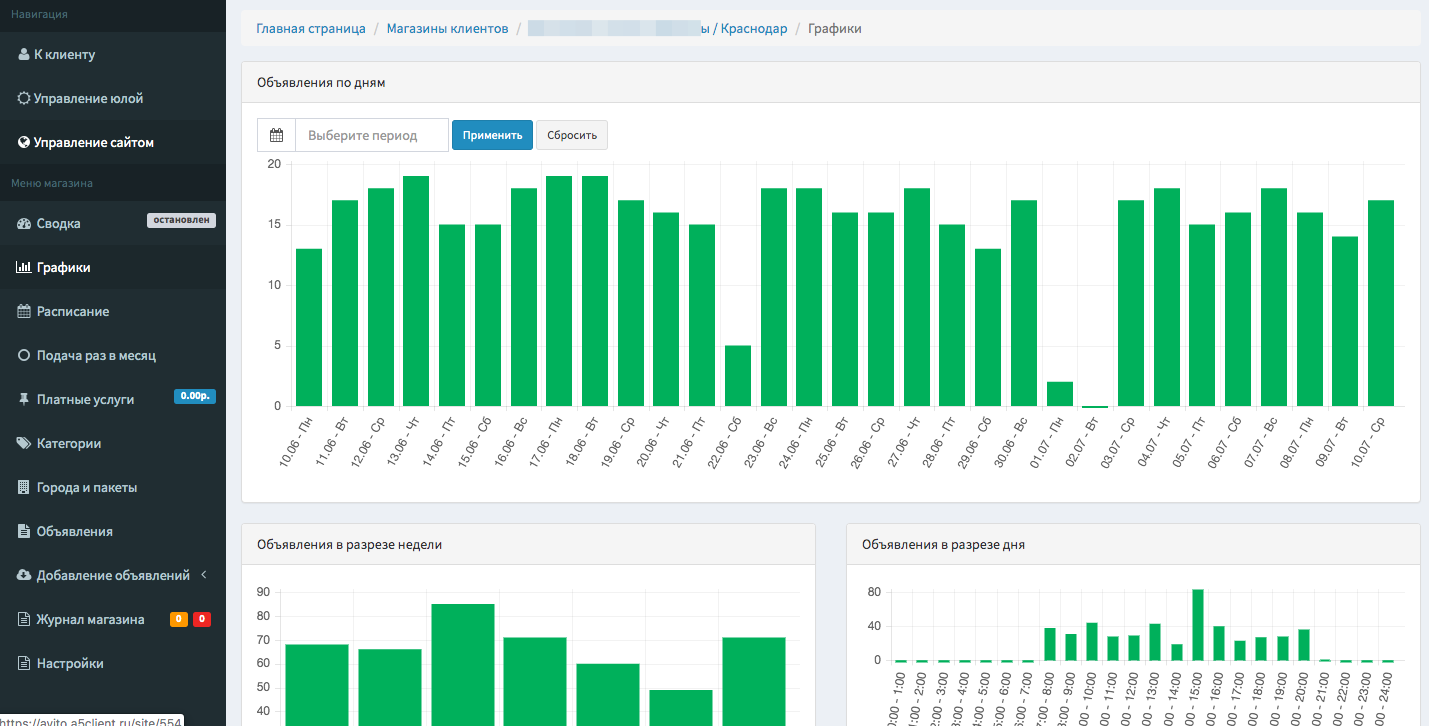Expand Добавление объявлений submenu chevron
This screenshot has width=1429, height=726.
pos(204,575)
